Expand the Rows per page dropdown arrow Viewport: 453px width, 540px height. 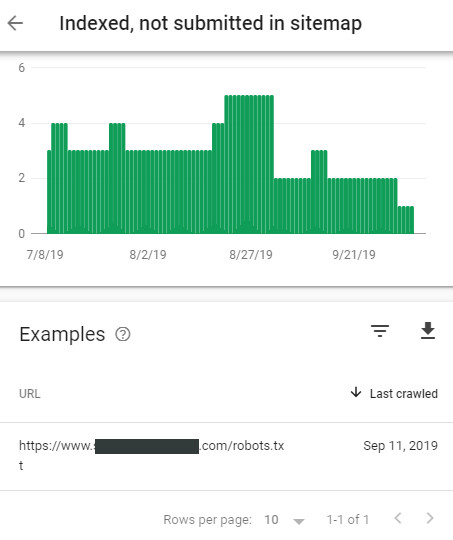(299, 521)
